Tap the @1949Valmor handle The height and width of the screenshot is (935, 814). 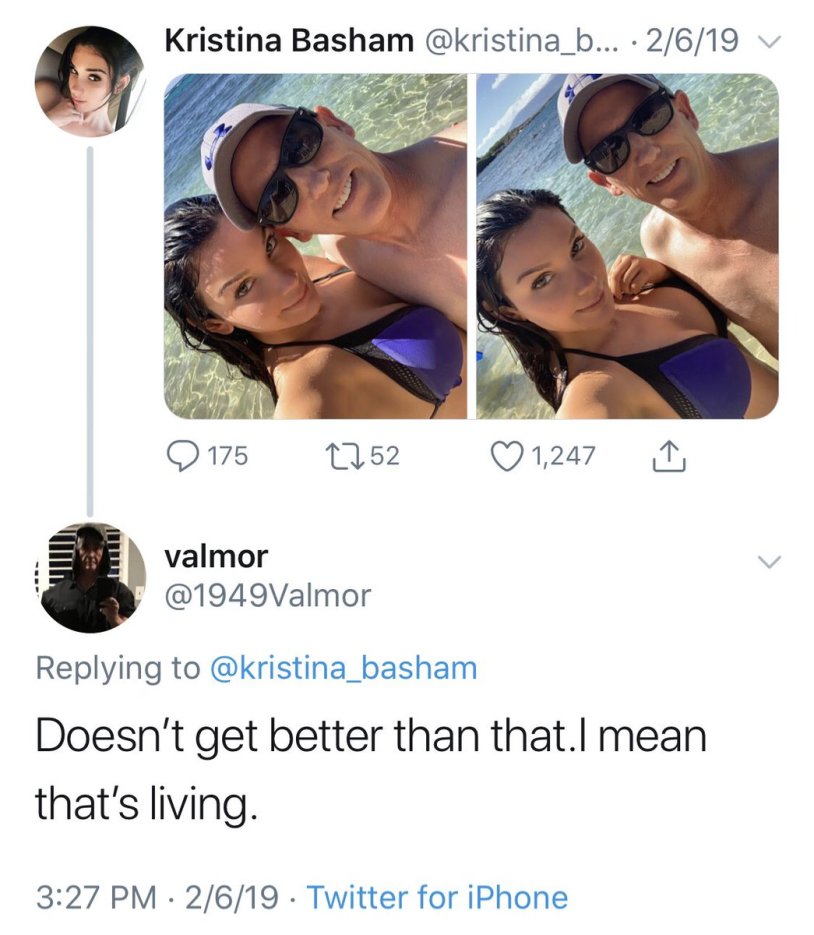click(267, 596)
